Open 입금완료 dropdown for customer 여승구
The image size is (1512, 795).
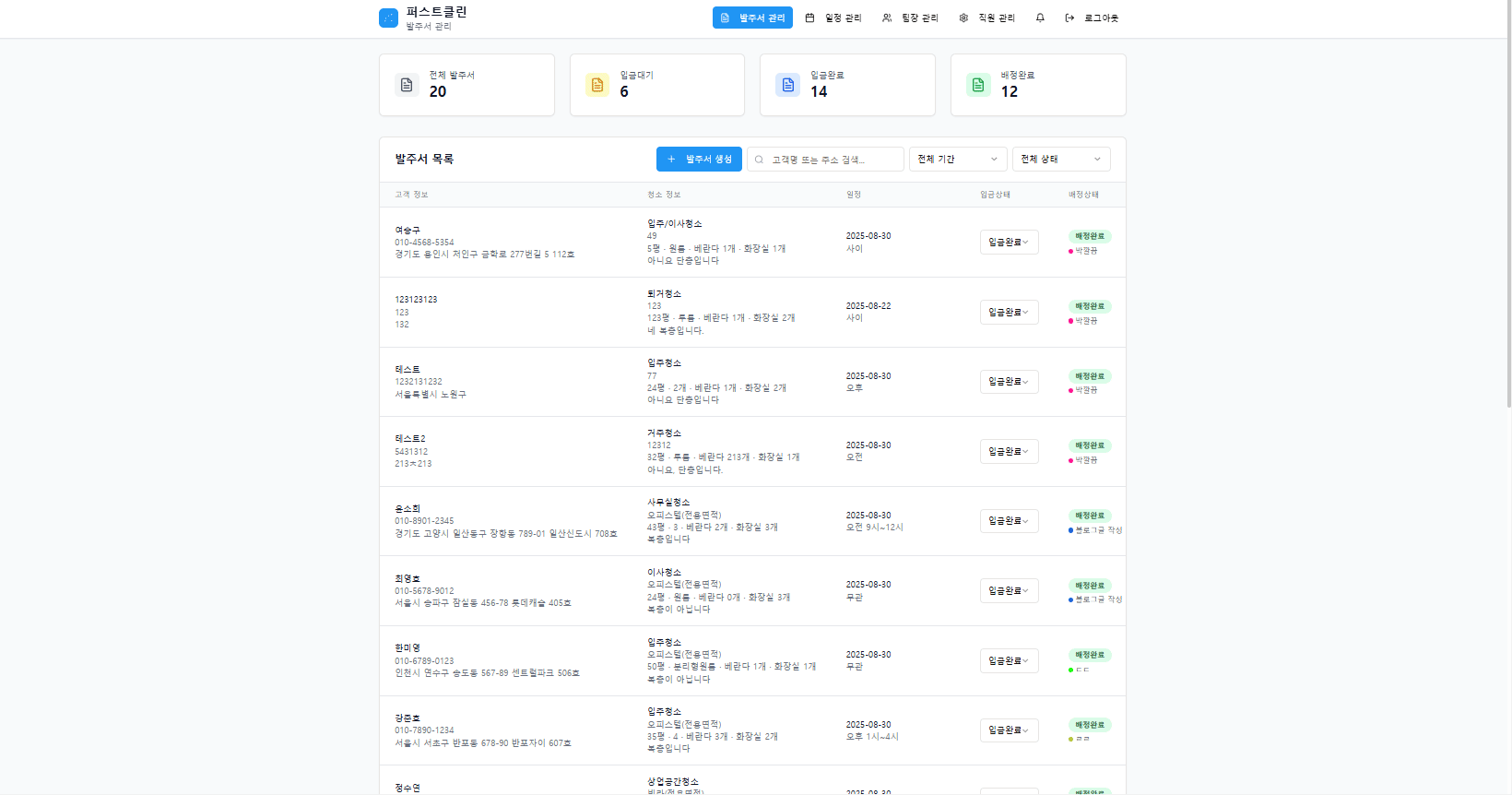[1010, 242]
